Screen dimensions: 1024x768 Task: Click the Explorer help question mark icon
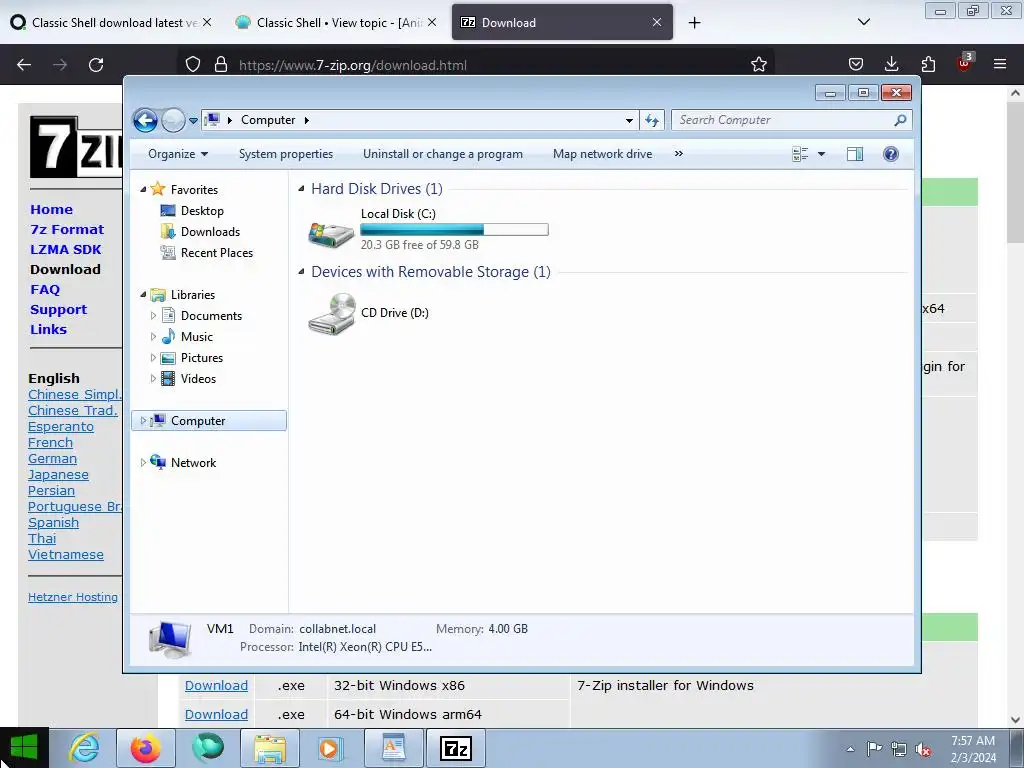(891, 154)
